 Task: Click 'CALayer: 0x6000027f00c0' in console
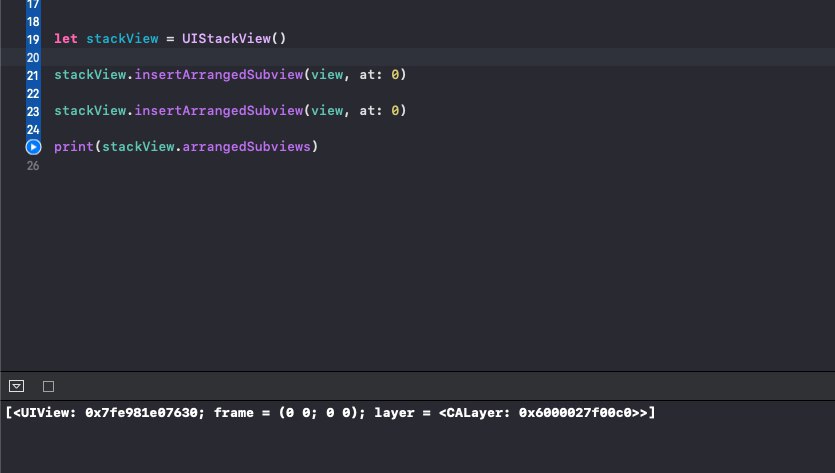539,413
